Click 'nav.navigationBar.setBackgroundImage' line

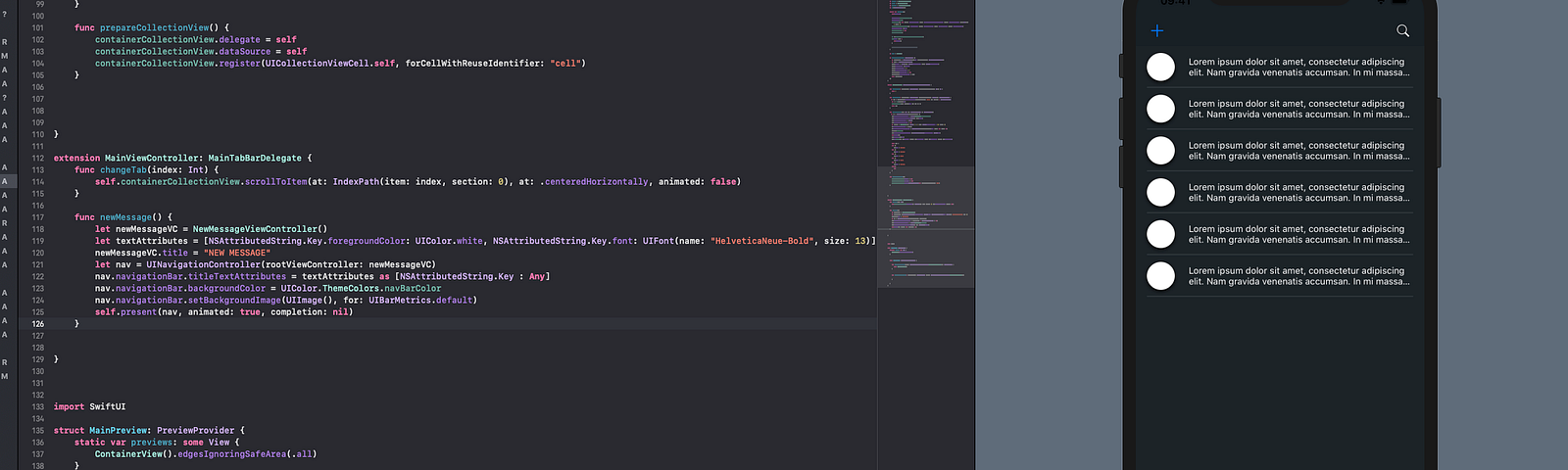pyautogui.click(x=286, y=300)
